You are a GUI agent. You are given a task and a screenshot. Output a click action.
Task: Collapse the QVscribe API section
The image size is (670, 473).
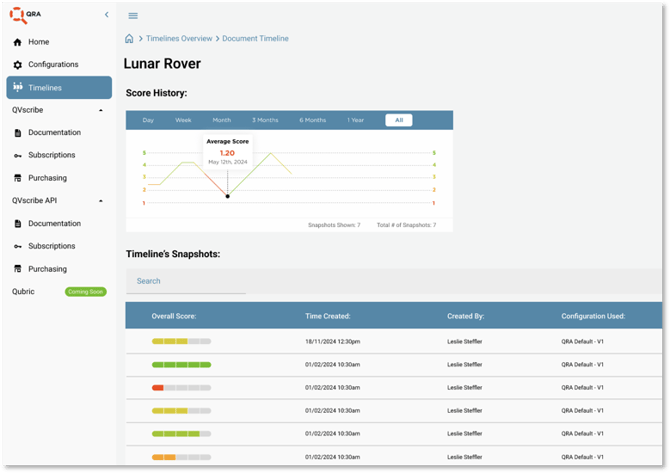[101, 201]
